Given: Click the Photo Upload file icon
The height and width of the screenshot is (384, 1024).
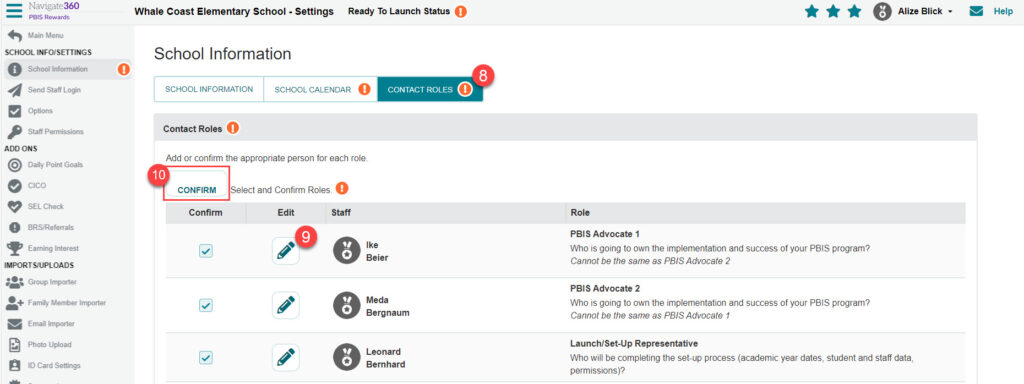Looking at the screenshot, I should click(14, 345).
